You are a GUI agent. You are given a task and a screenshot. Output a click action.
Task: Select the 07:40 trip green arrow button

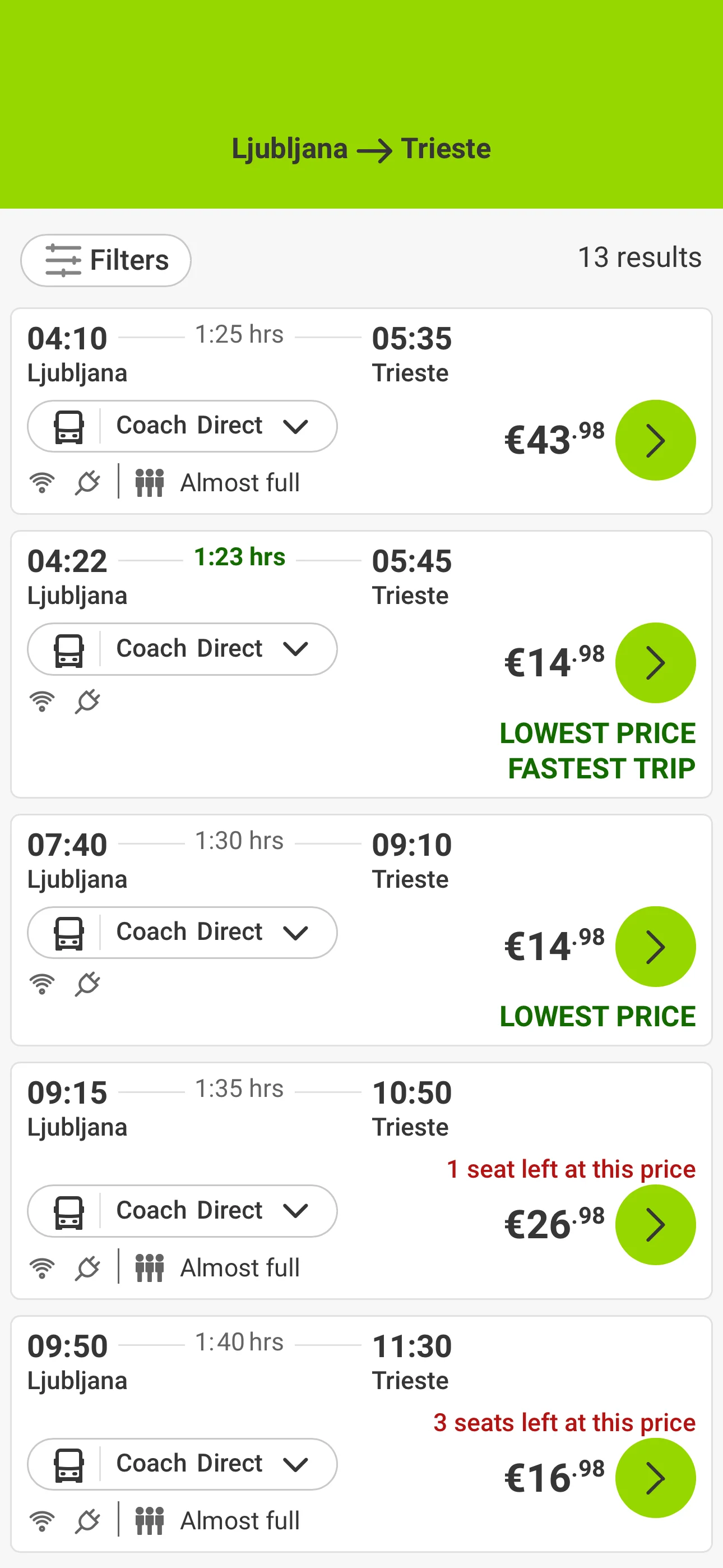[655, 947]
